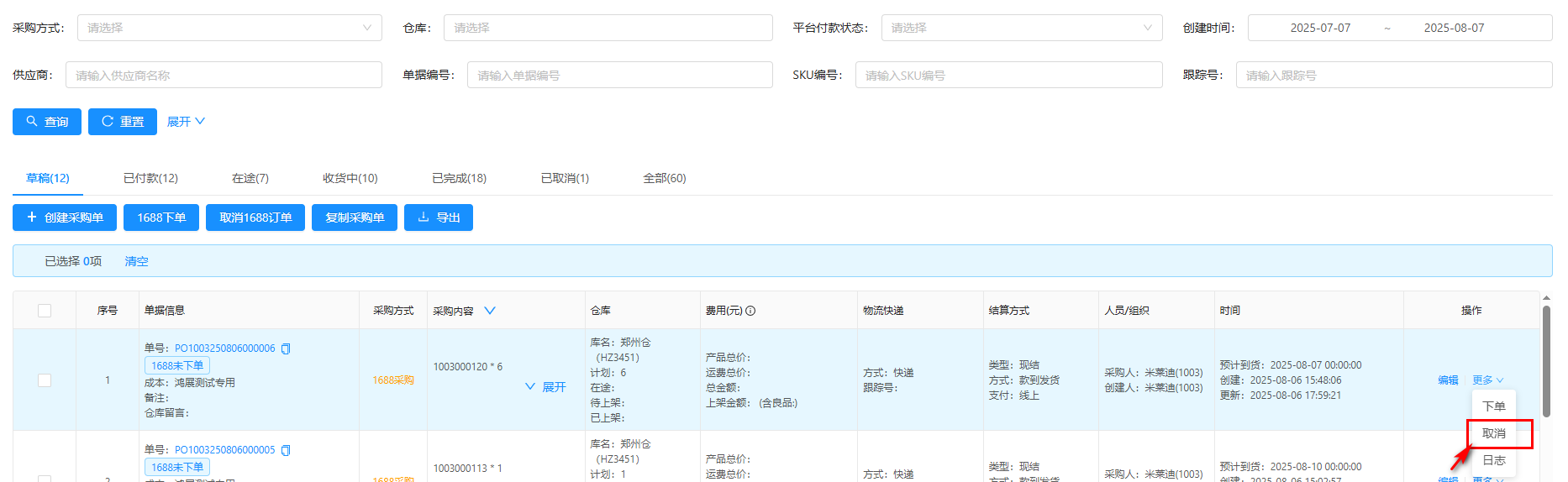Image resolution: width=1568 pixels, height=482 pixels.
Task: Click the 查询 search button
Action: point(47,122)
